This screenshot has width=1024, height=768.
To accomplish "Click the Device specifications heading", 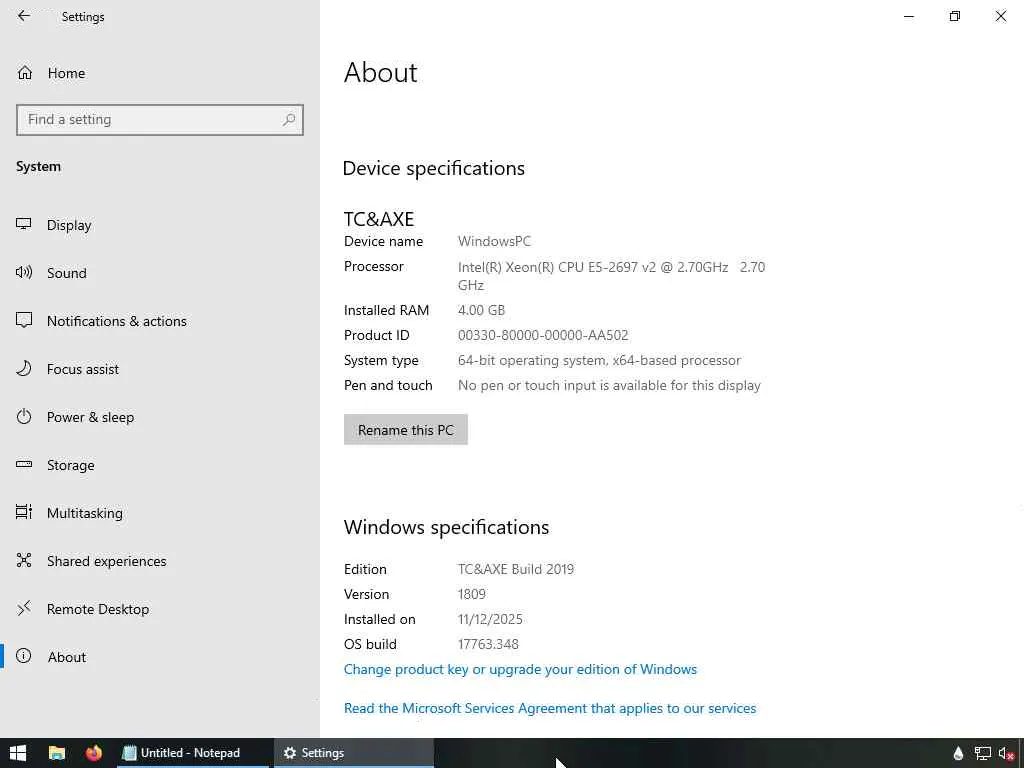I will tap(434, 168).
